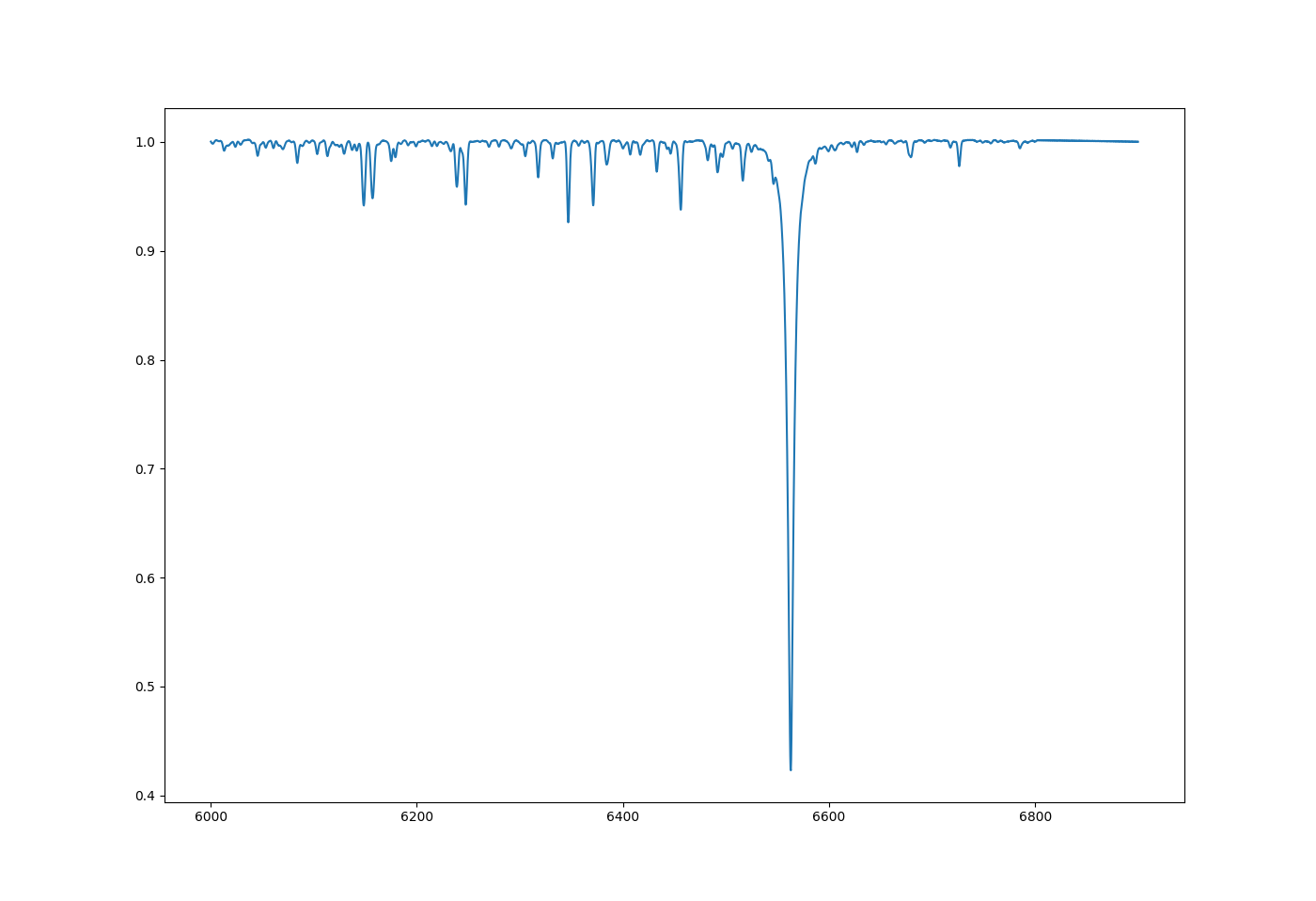Viewport: 1316px width, 901px height.
Task: Click the absorption dip minimum near 6248
Action: [x=465, y=204]
